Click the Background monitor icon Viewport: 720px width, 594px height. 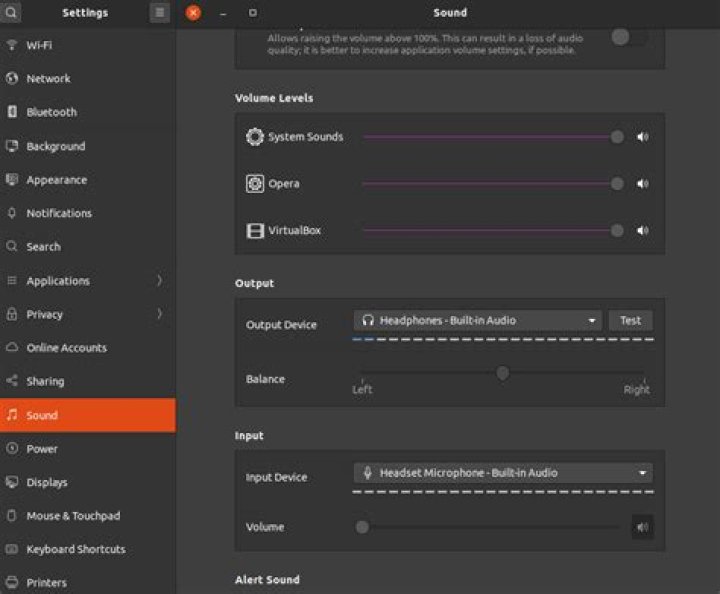[12, 146]
